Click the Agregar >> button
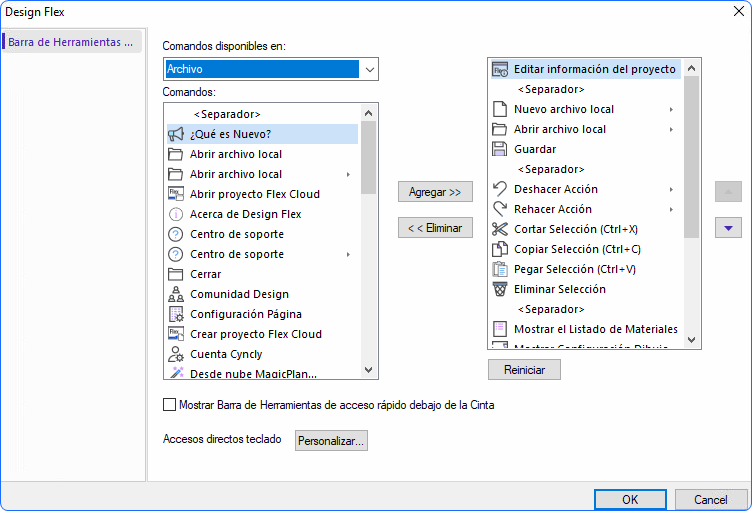The image size is (752, 511). coord(435,192)
